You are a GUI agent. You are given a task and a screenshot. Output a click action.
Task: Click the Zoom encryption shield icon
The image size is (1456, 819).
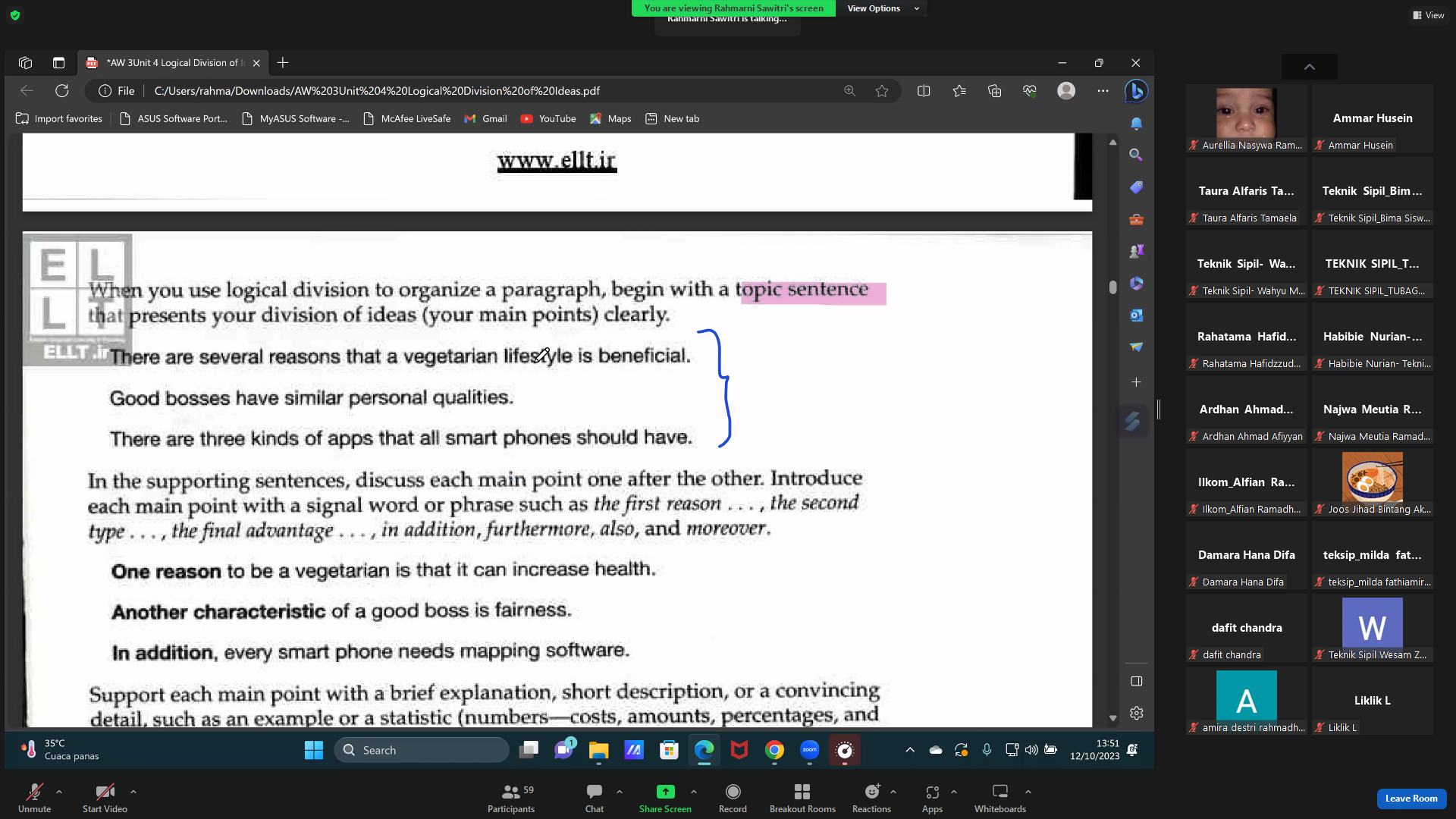pyautogui.click(x=15, y=14)
